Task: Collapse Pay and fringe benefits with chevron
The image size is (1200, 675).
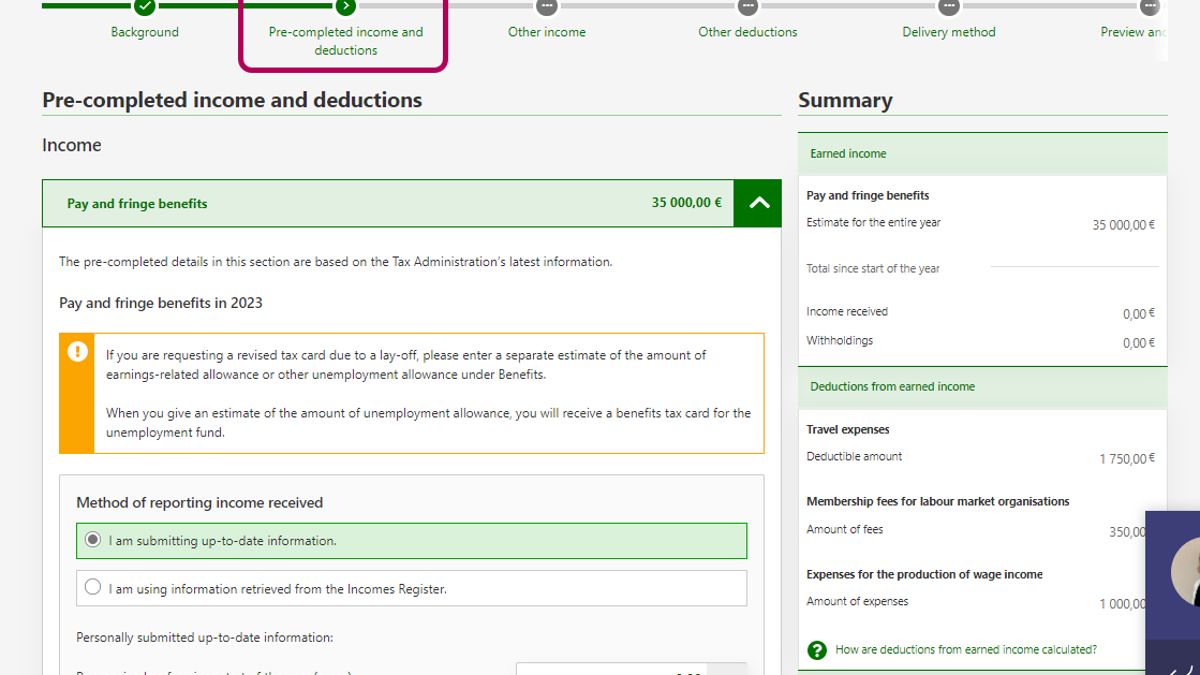Action: click(758, 203)
